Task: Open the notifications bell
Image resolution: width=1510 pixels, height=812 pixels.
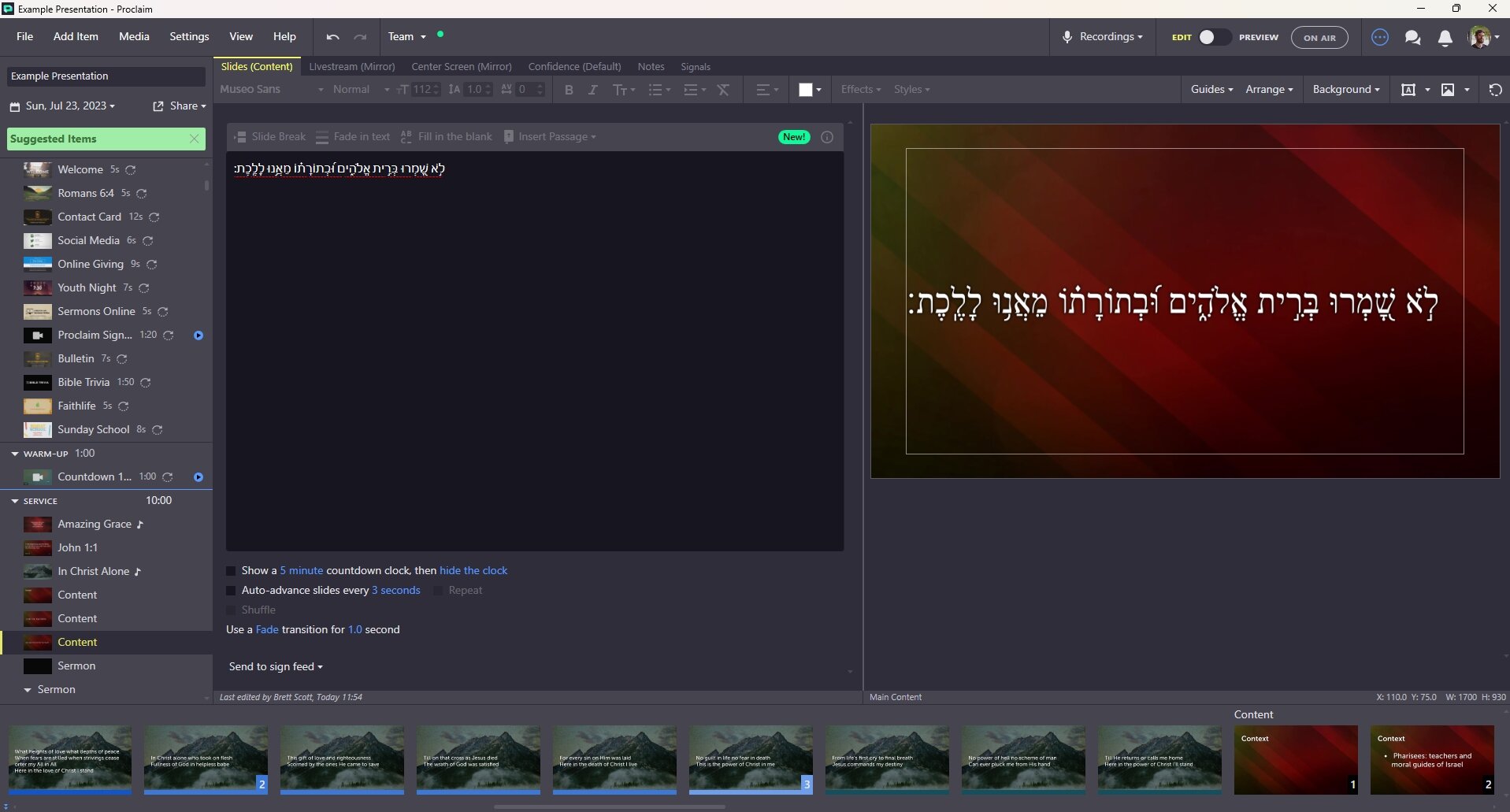Action: (x=1445, y=38)
